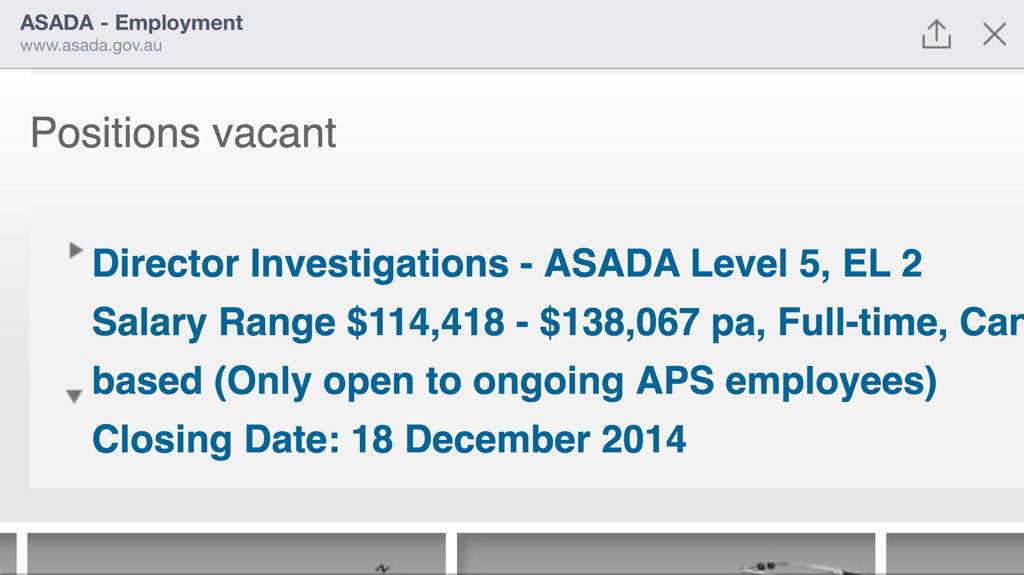Tap the www.asada.gov.au address text

tap(91, 46)
